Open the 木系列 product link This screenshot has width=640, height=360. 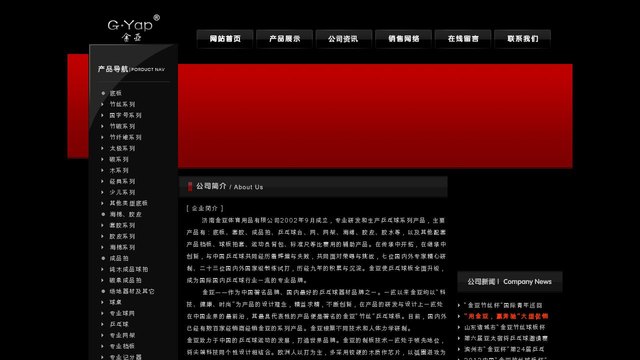pos(119,170)
